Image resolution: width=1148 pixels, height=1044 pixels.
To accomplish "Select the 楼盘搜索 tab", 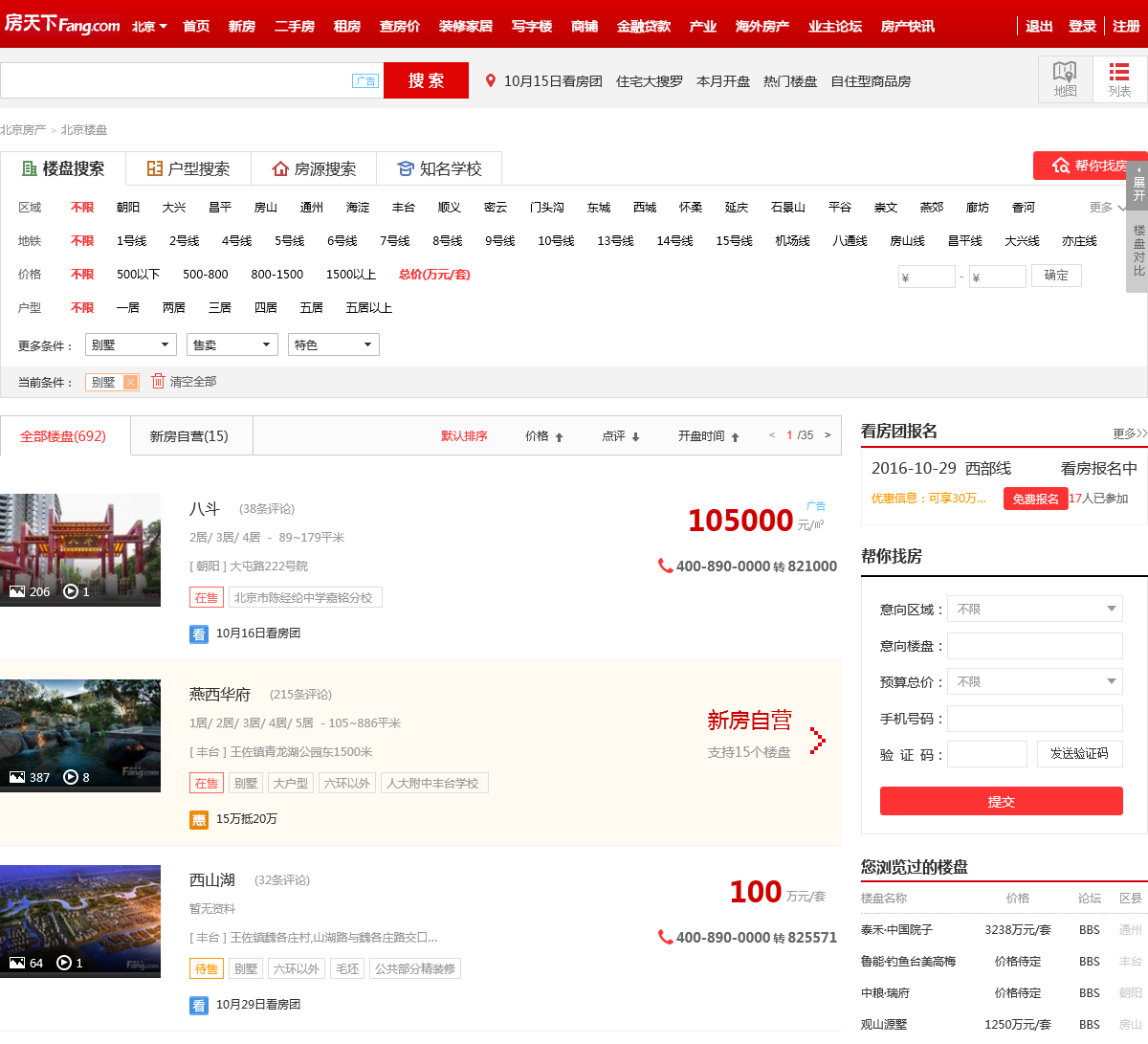I will [63, 168].
